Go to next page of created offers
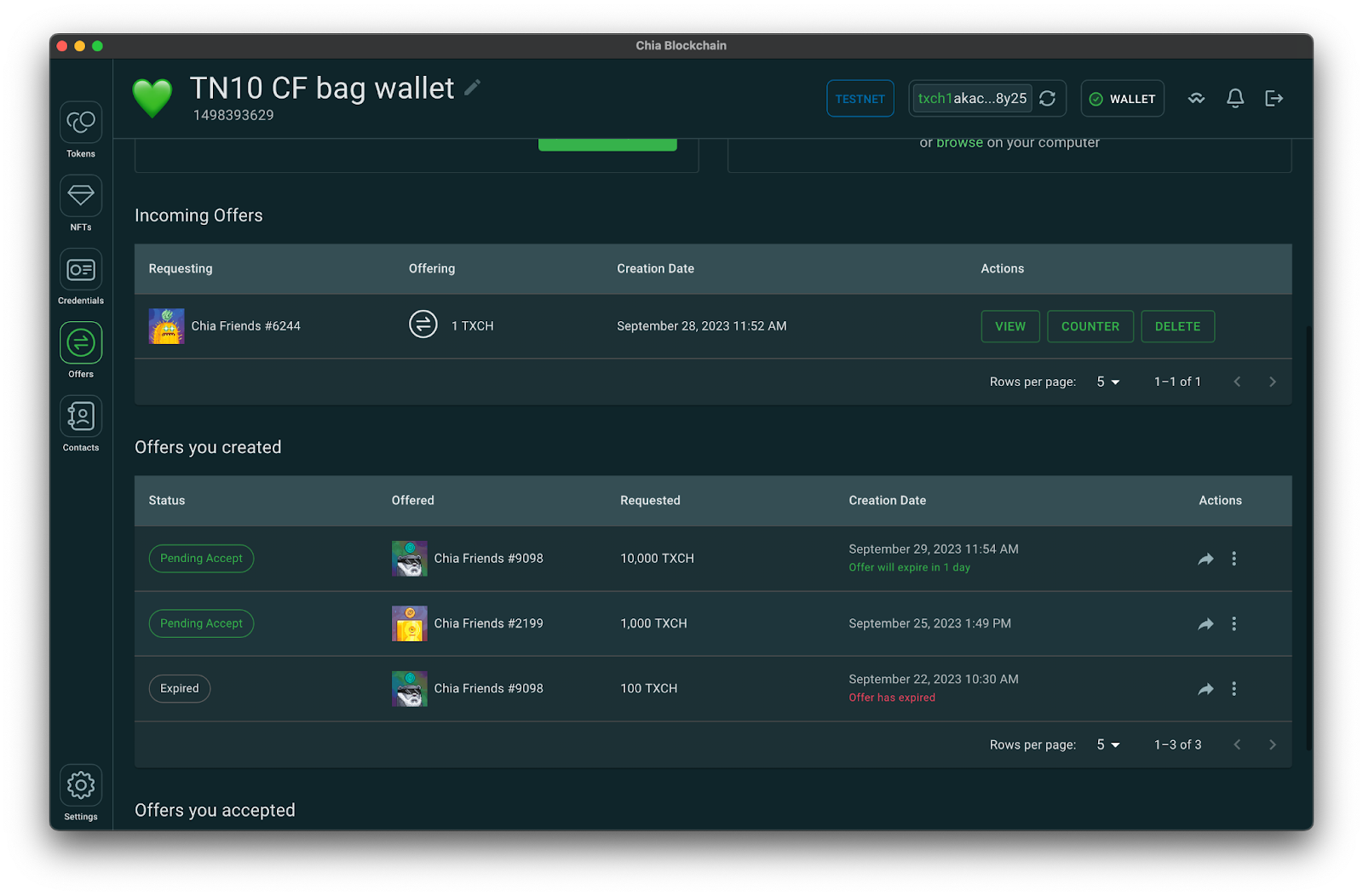The height and width of the screenshot is (896, 1363). (1273, 744)
